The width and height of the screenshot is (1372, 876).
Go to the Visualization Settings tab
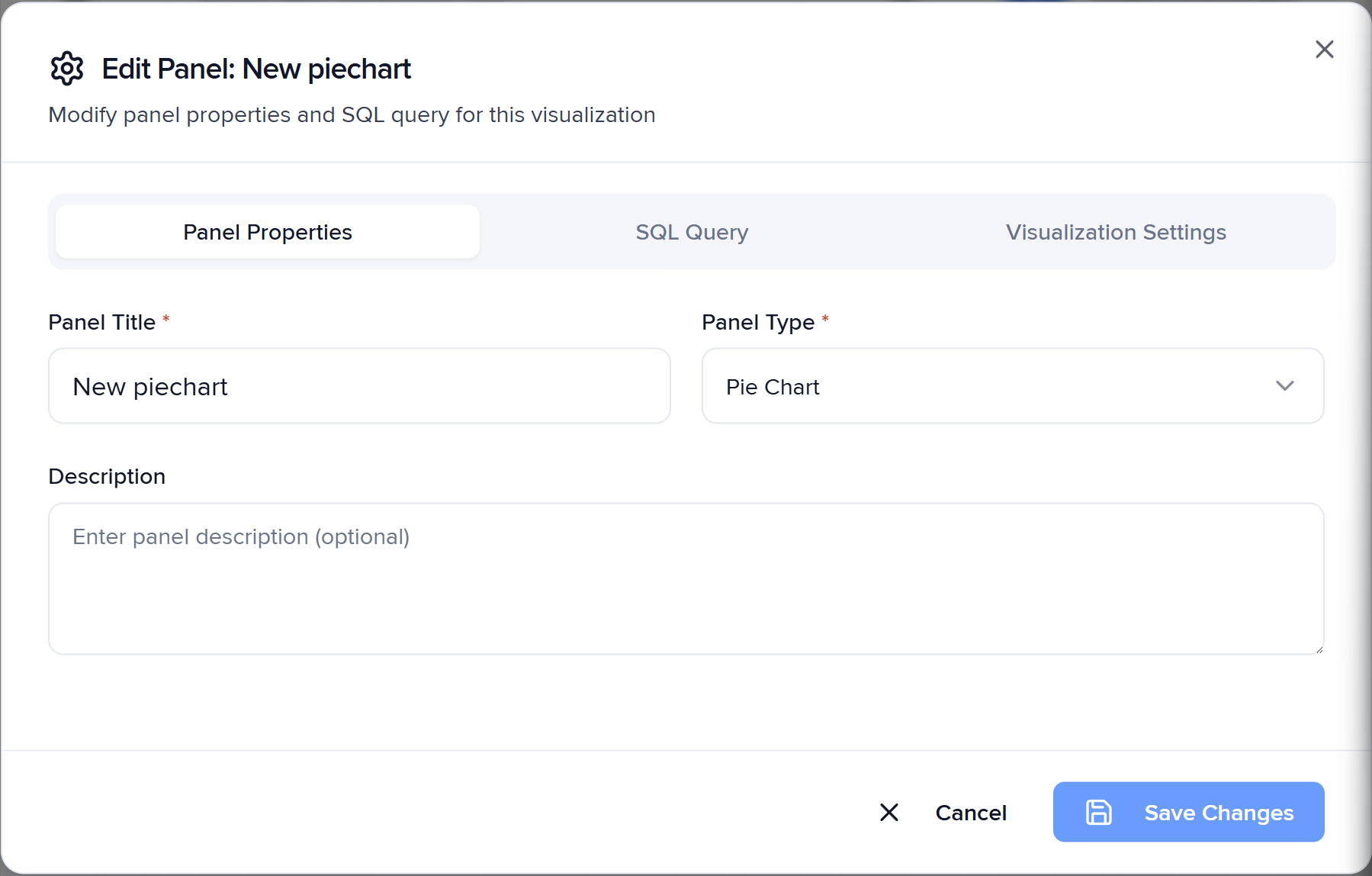point(1115,232)
